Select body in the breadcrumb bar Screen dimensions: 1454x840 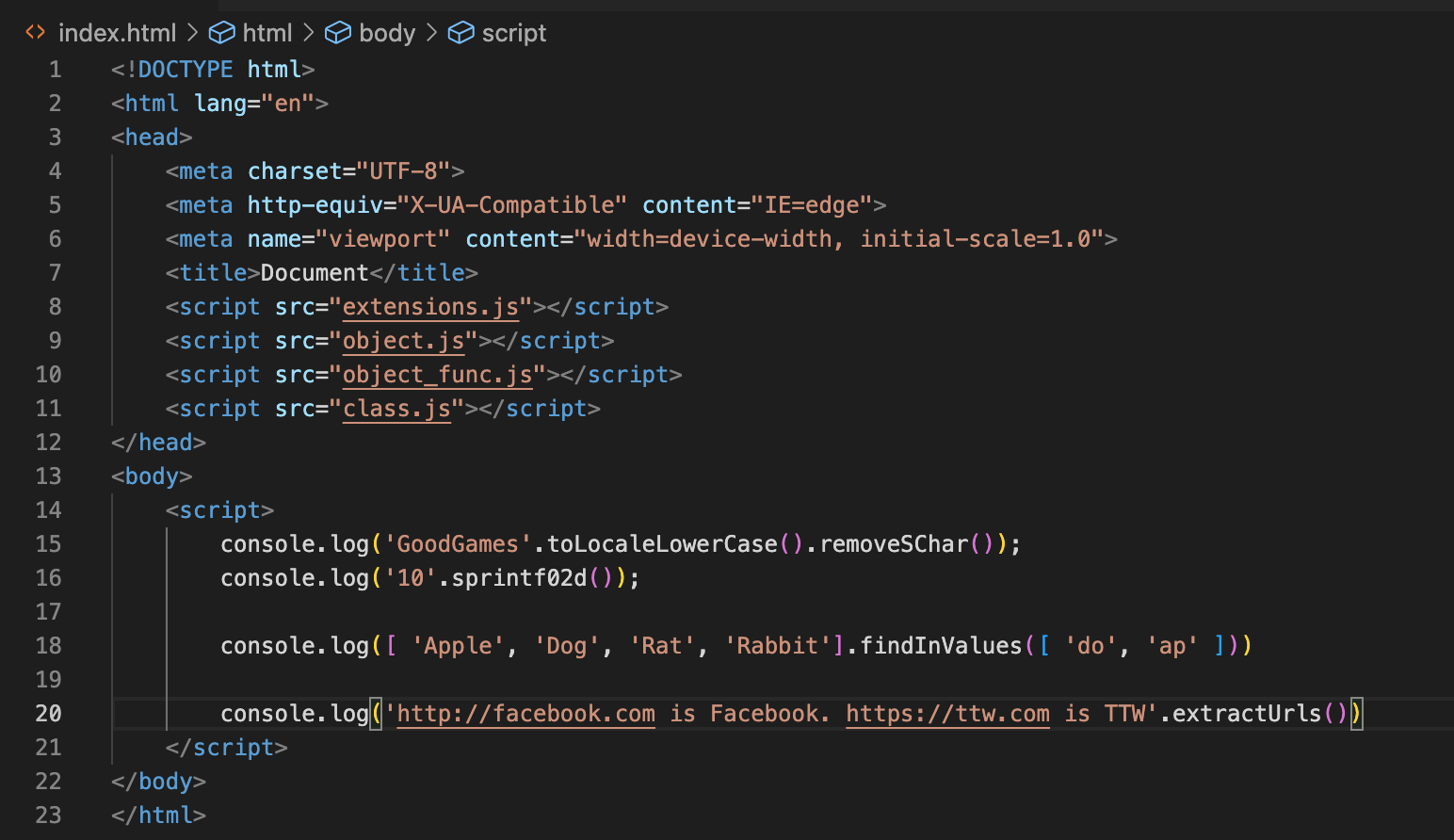point(386,31)
